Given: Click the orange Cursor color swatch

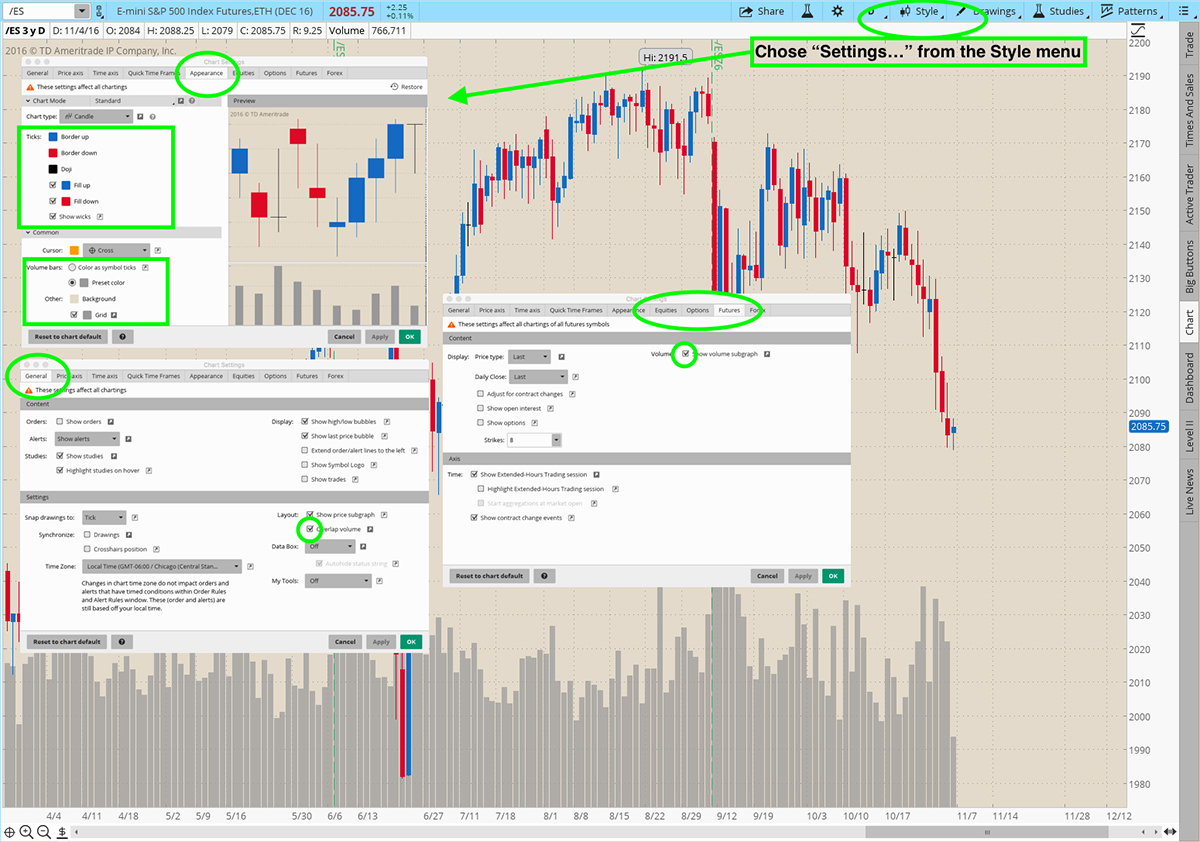Looking at the screenshot, I should (75, 250).
